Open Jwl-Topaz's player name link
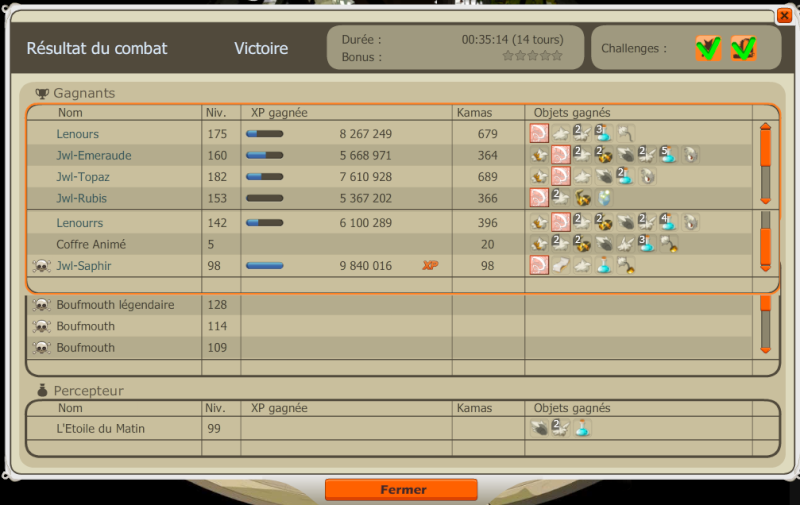800x505 pixels. click(x=83, y=177)
